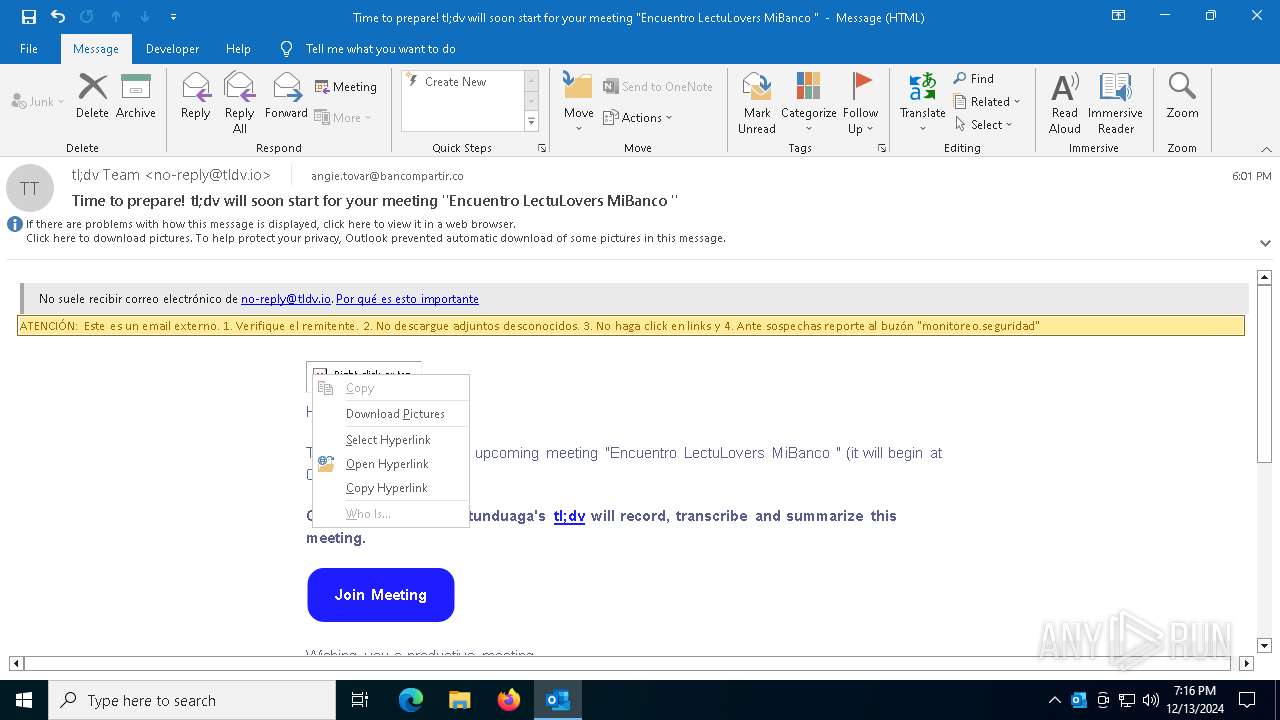
Task: Open Categorize color menu
Action: tap(809, 102)
